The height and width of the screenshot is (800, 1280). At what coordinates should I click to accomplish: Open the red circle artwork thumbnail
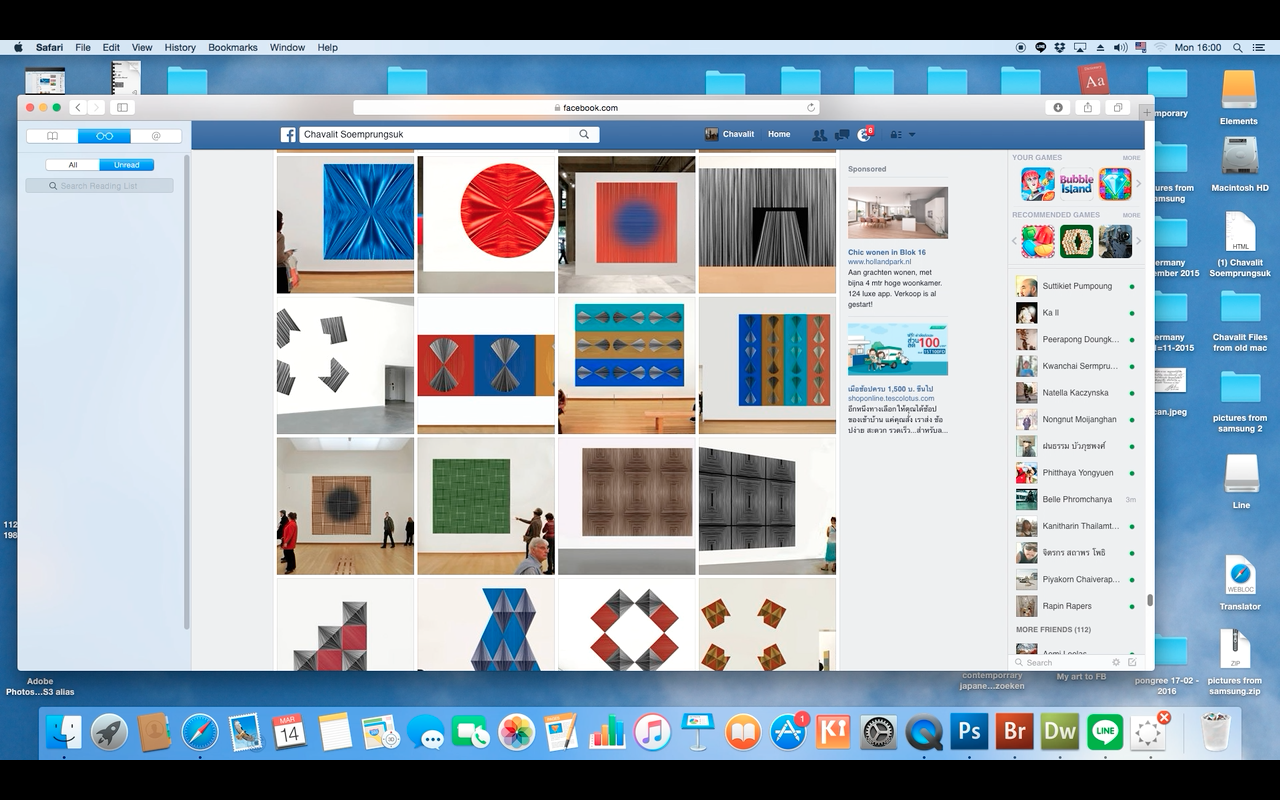tap(486, 224)
